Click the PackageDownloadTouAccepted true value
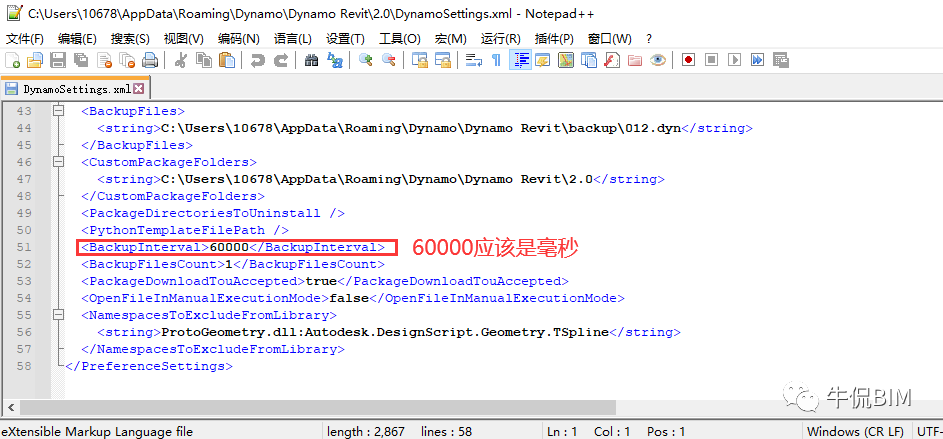 [321, 281]
